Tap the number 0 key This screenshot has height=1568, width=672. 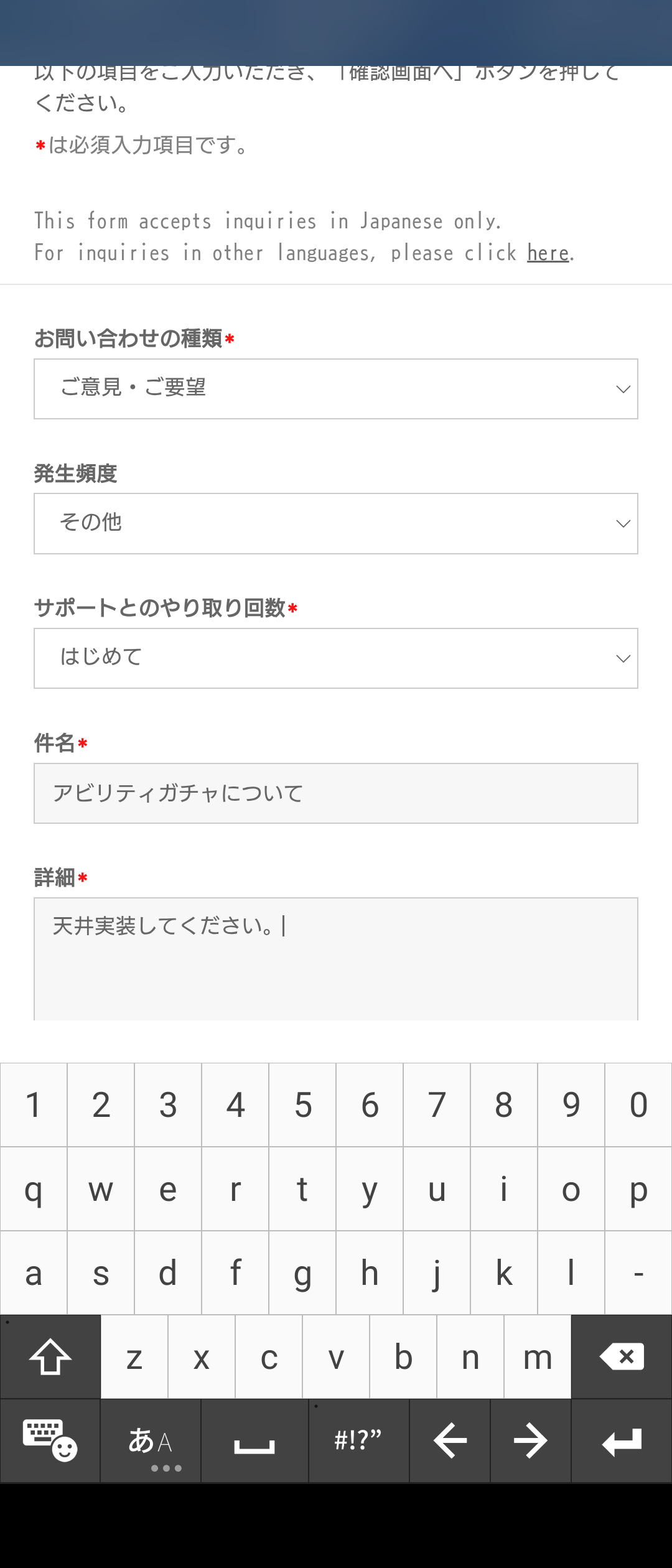(x=638, y=1105)
